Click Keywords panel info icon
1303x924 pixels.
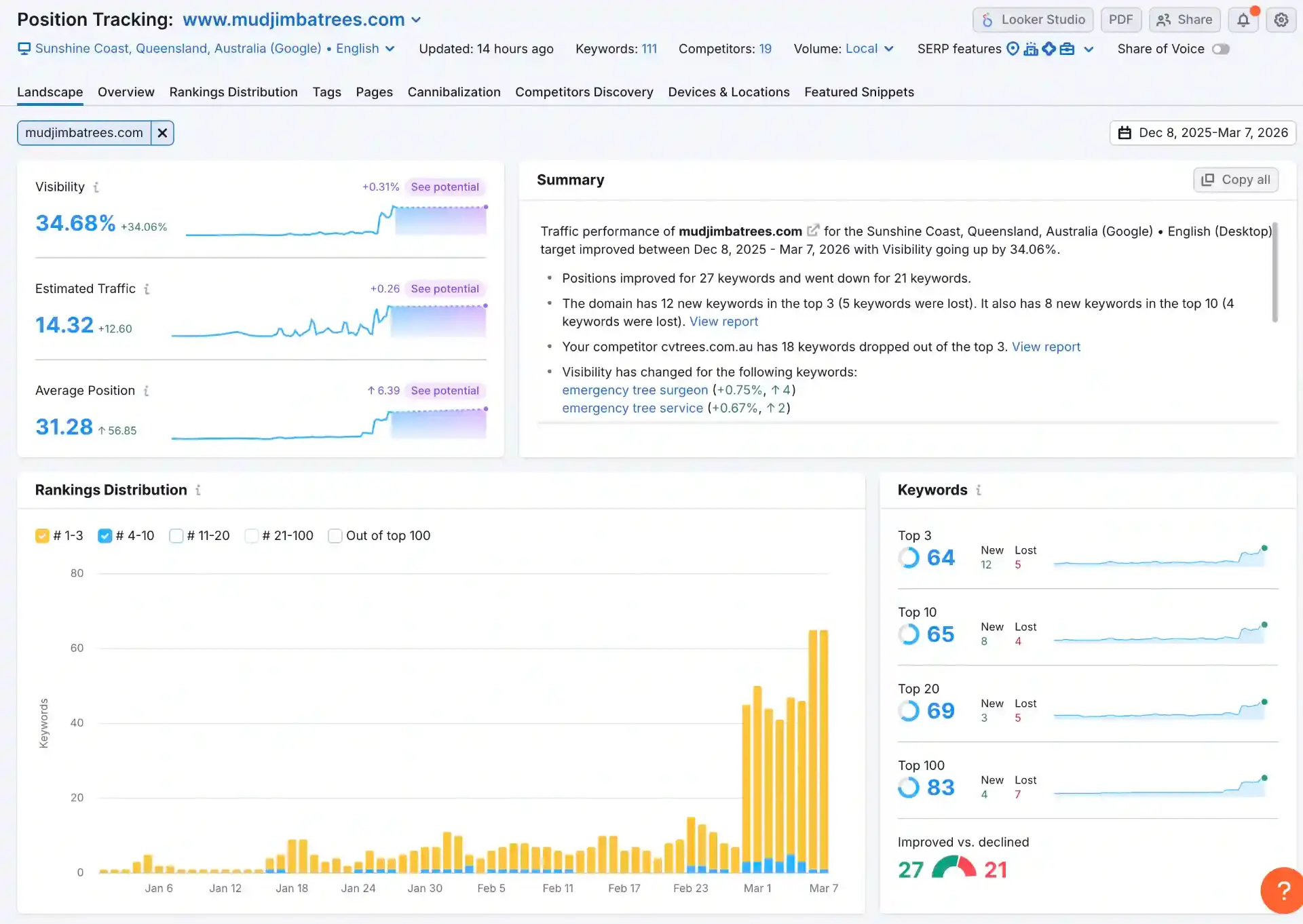(978, 490)
